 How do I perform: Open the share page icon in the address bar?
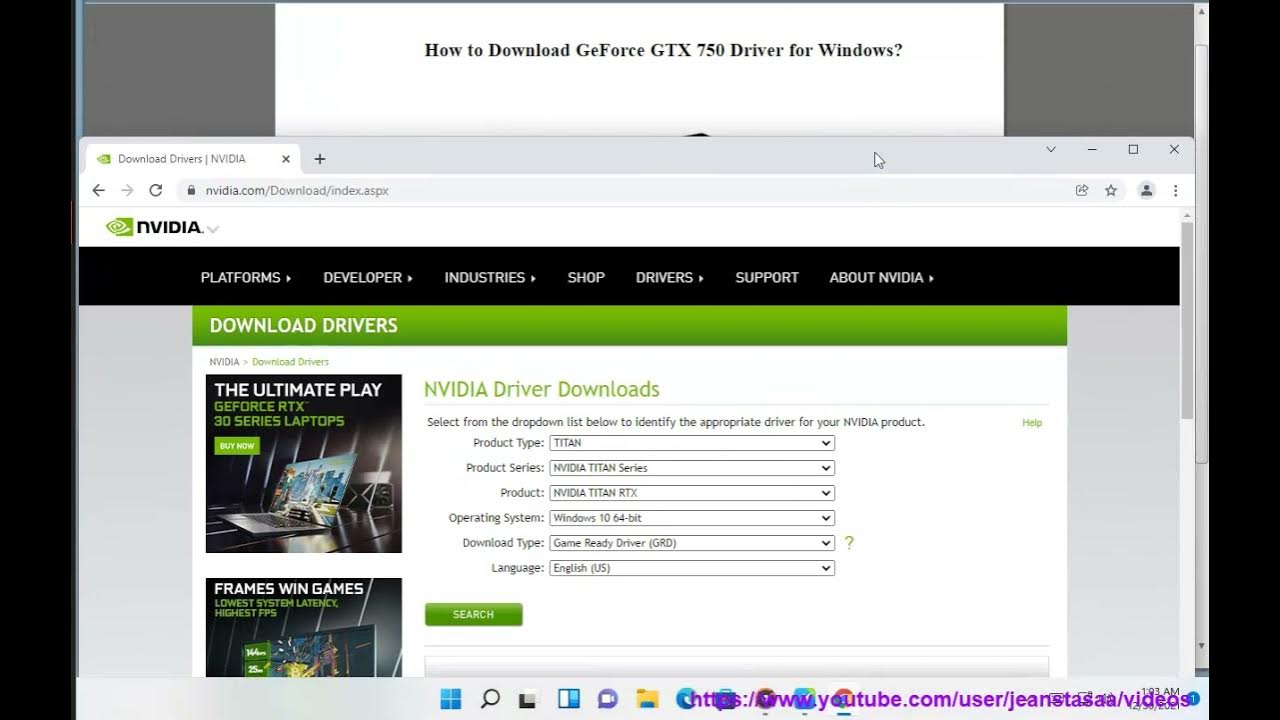pos(1082,190)
